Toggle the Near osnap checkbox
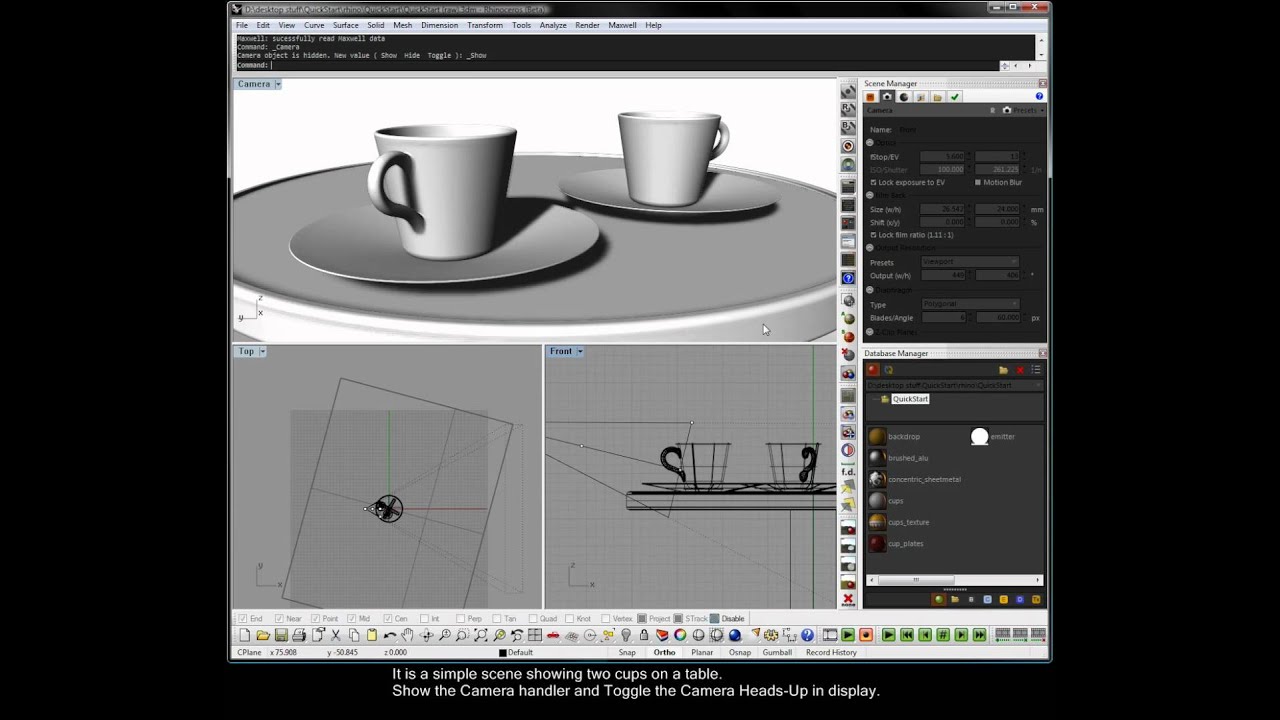This screenshot has height=720, width=1280. pos(279,619)
